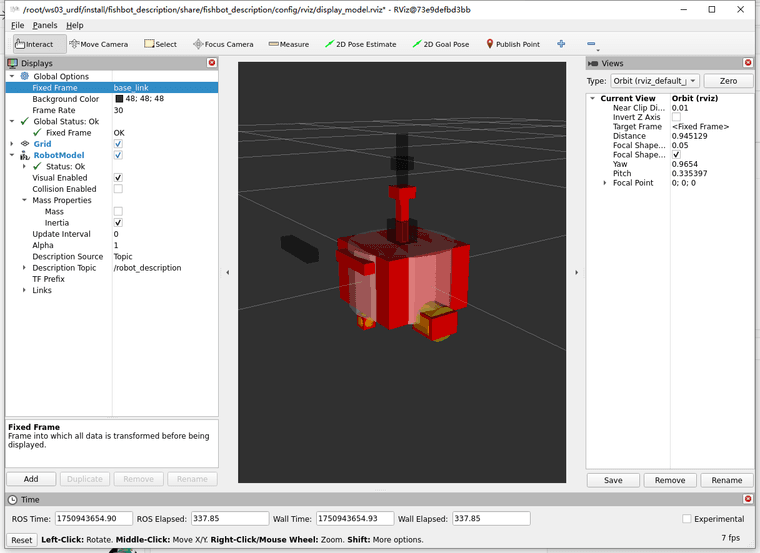
Task: Open the view Type dropdown
Action: [x=654, y=81]
